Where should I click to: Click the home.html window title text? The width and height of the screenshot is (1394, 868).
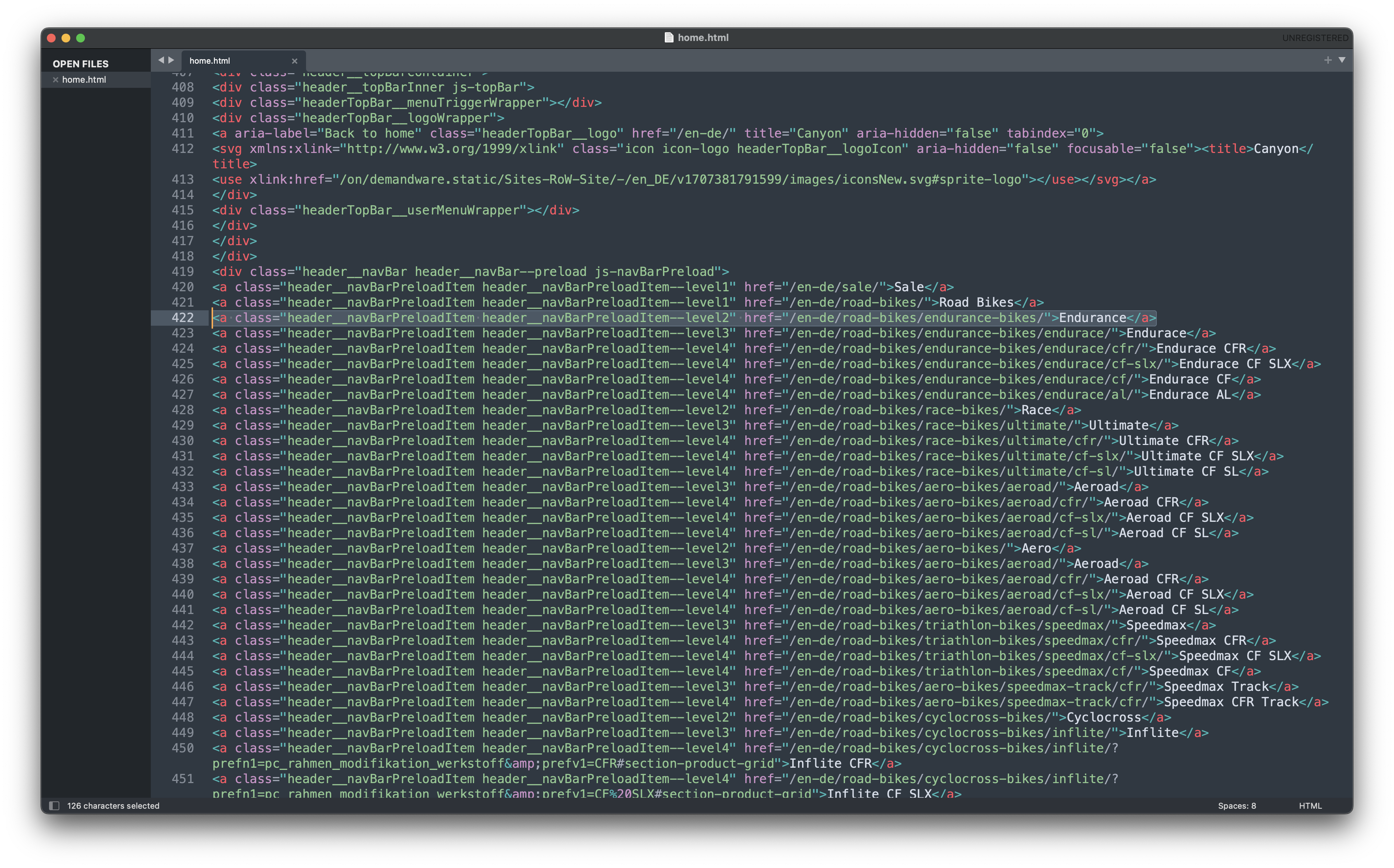coord(703,37)
